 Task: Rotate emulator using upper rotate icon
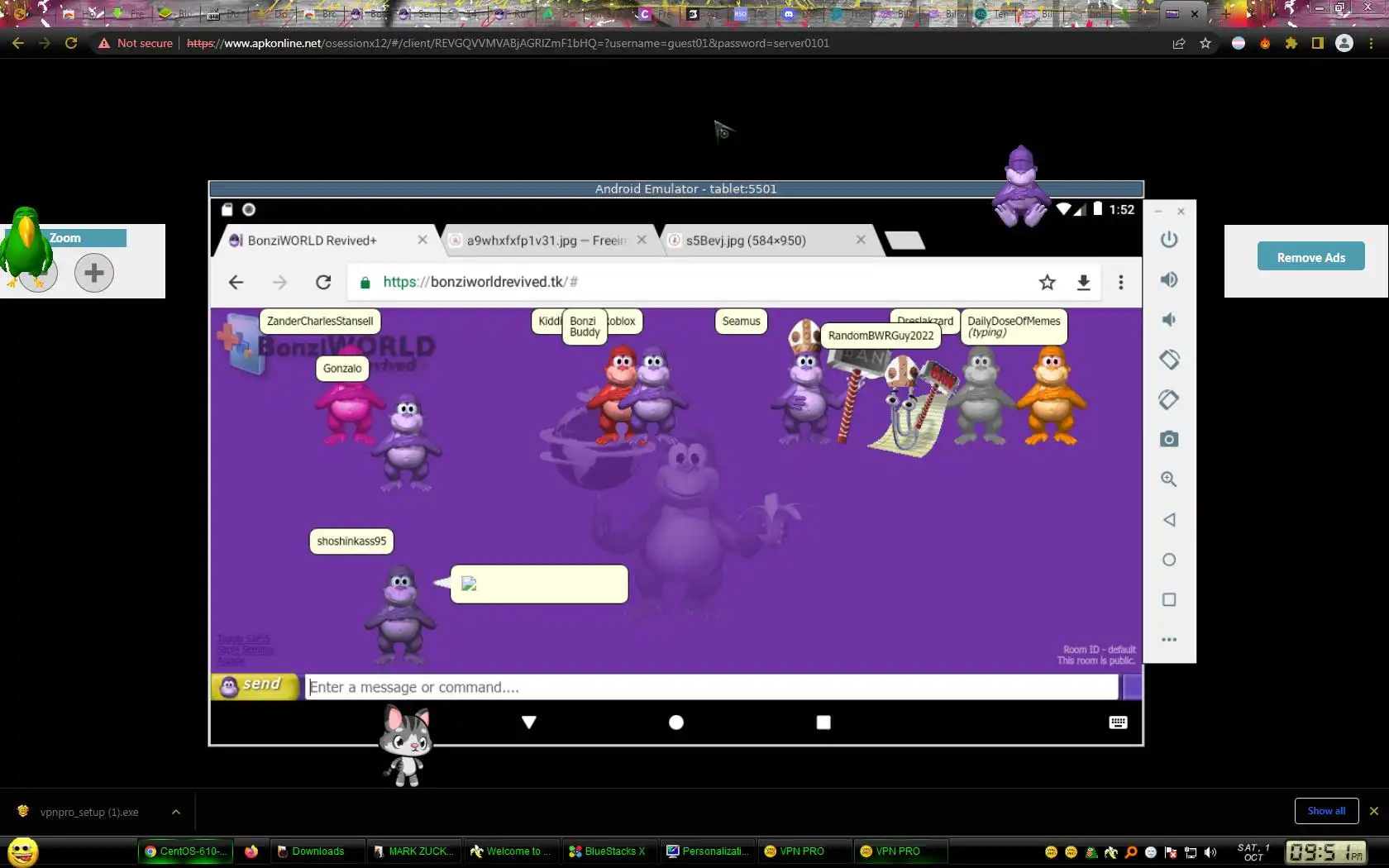pyautogui.click(x=1168, y=360)
